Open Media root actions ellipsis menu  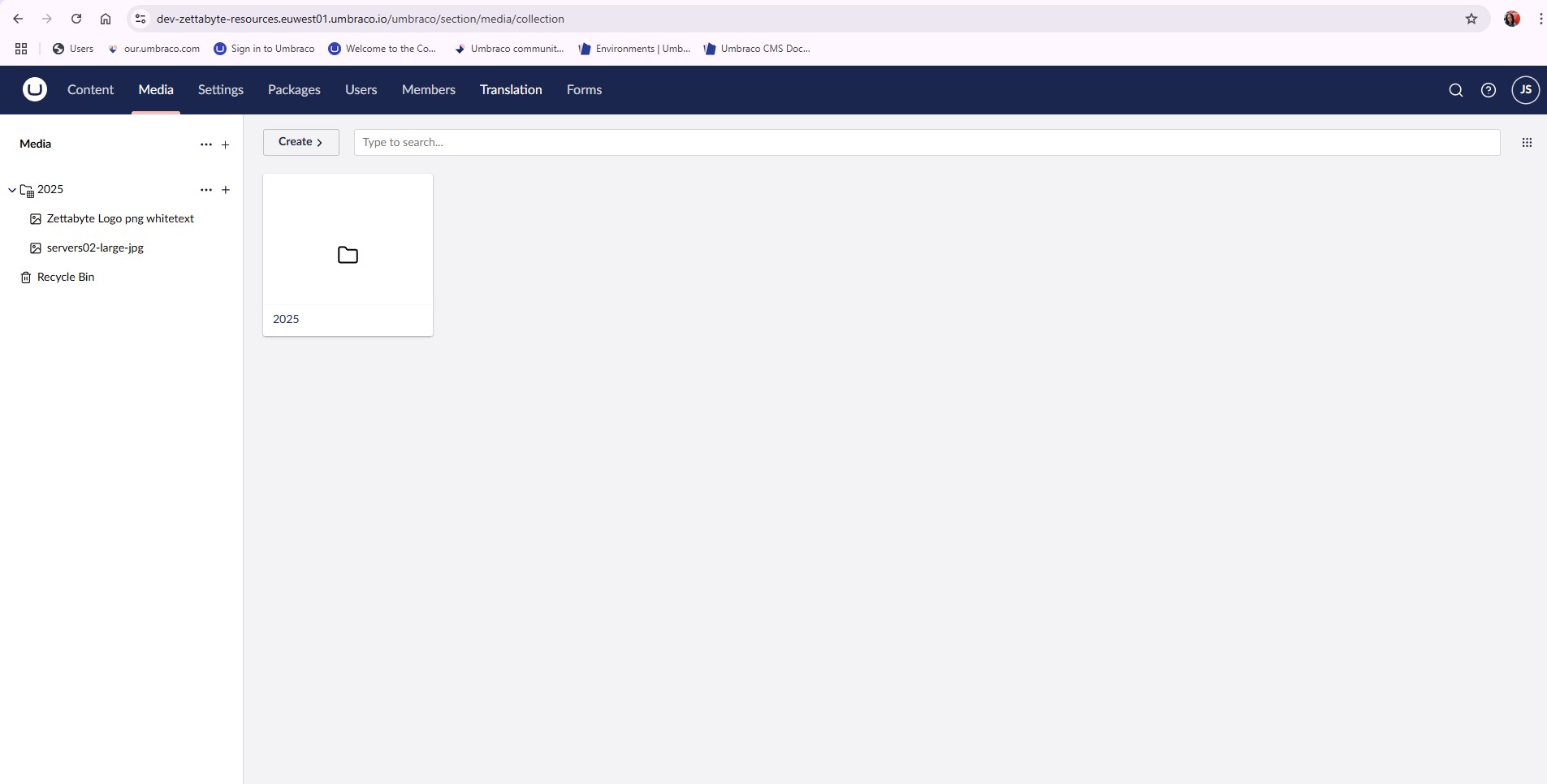tap(206, 144)
